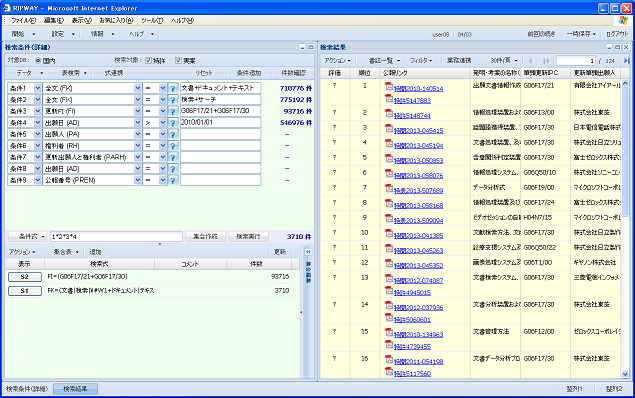Open operator dropdown on 条件4 row
Viewport: 635px width, 398px height.
162,123
